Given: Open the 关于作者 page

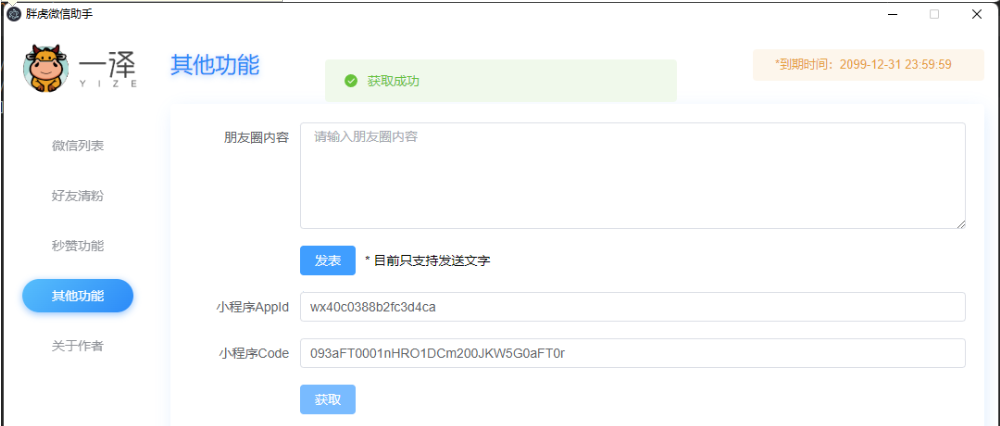Looking at the screenshot, I should pyautogui.click(x=77, y=346).
